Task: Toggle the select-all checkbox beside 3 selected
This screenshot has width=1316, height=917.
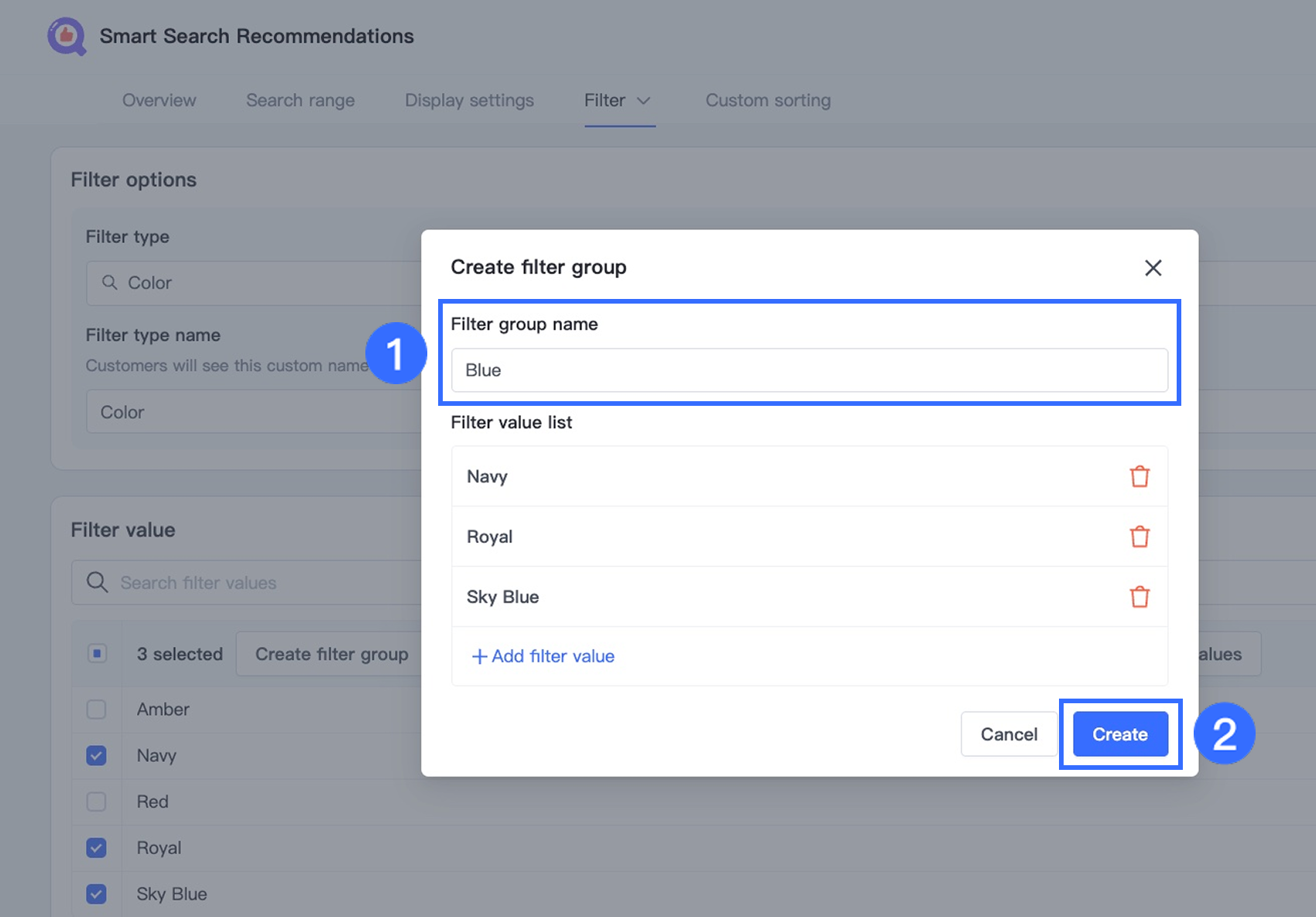Action: coord(97,654)
